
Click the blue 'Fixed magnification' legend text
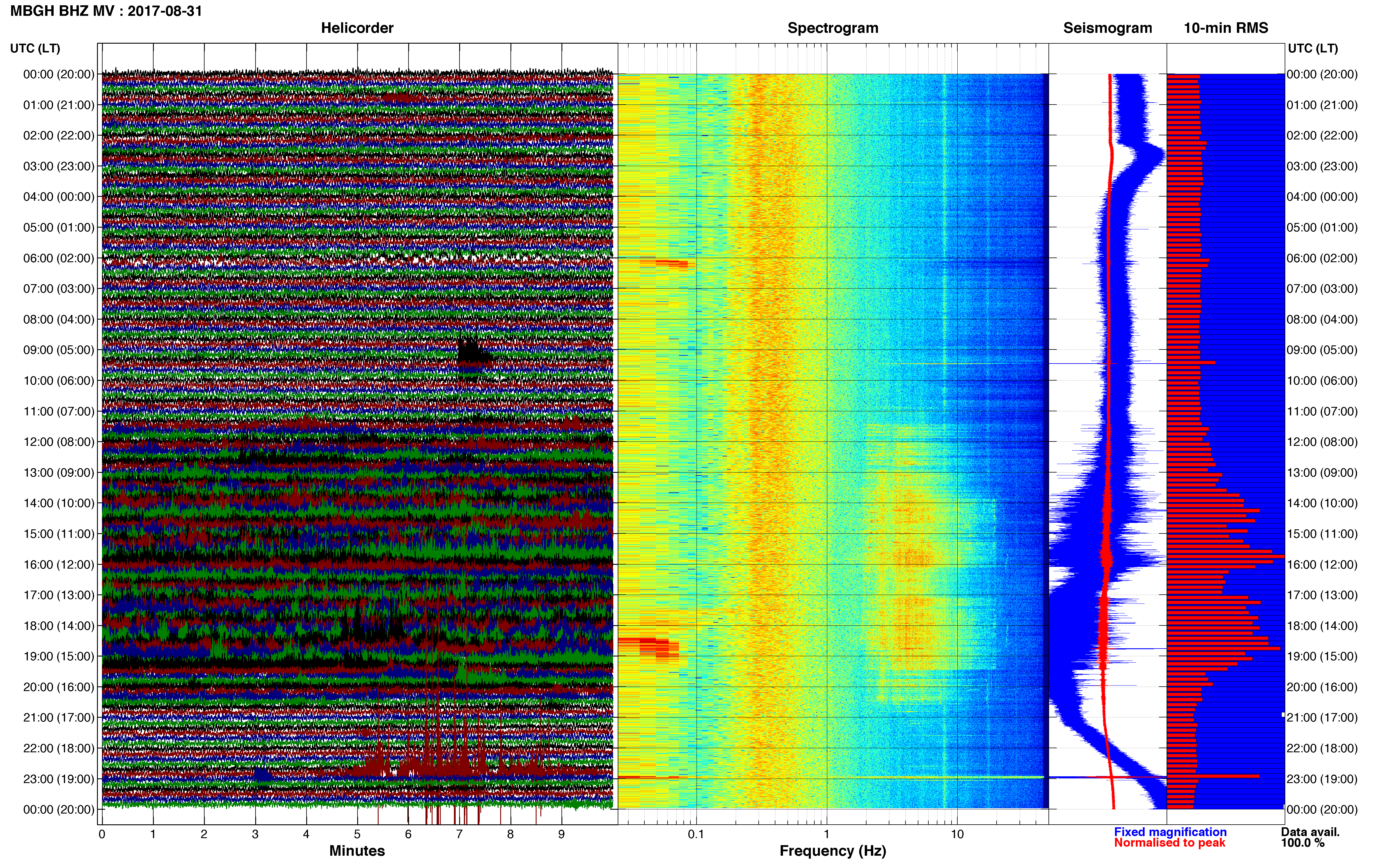pyautogui.click(x=1170, y=832)
